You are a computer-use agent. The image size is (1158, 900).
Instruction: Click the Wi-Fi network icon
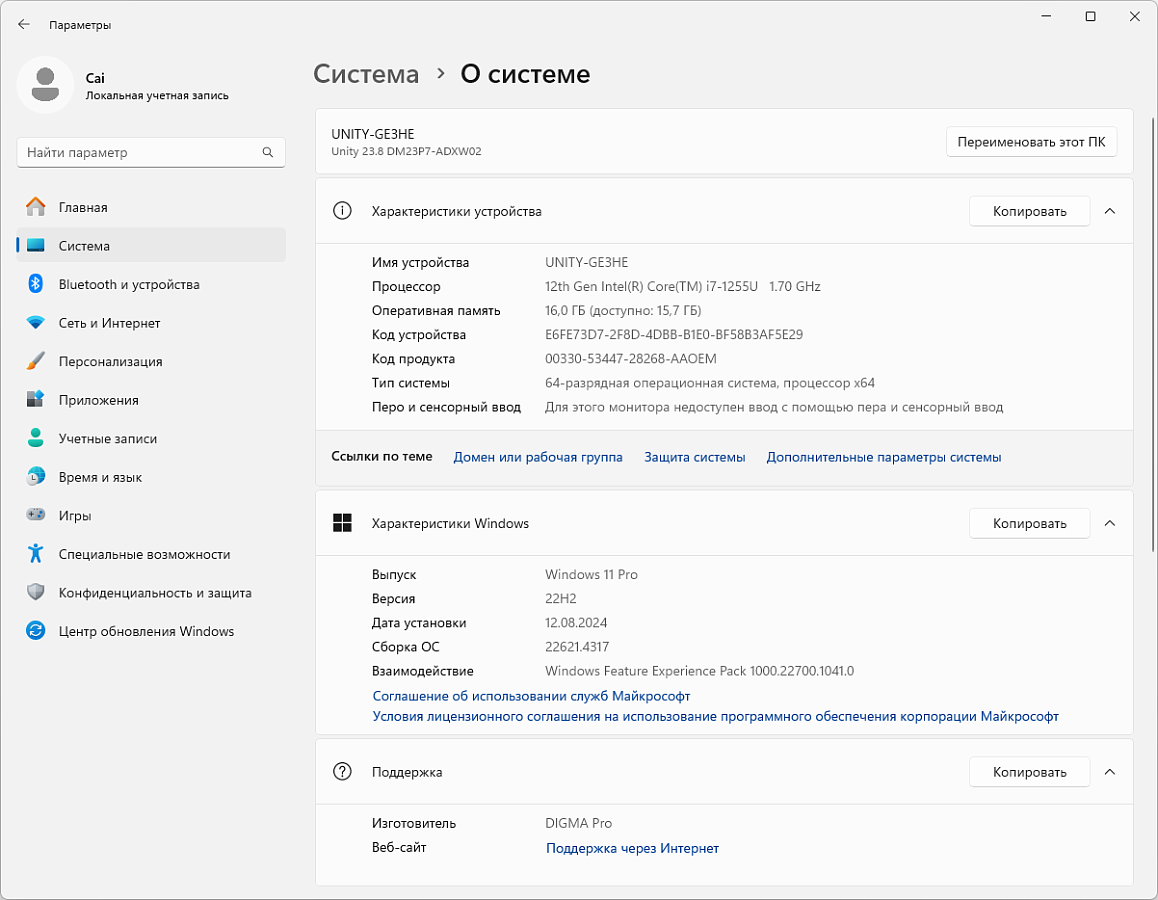coord(35,323)
